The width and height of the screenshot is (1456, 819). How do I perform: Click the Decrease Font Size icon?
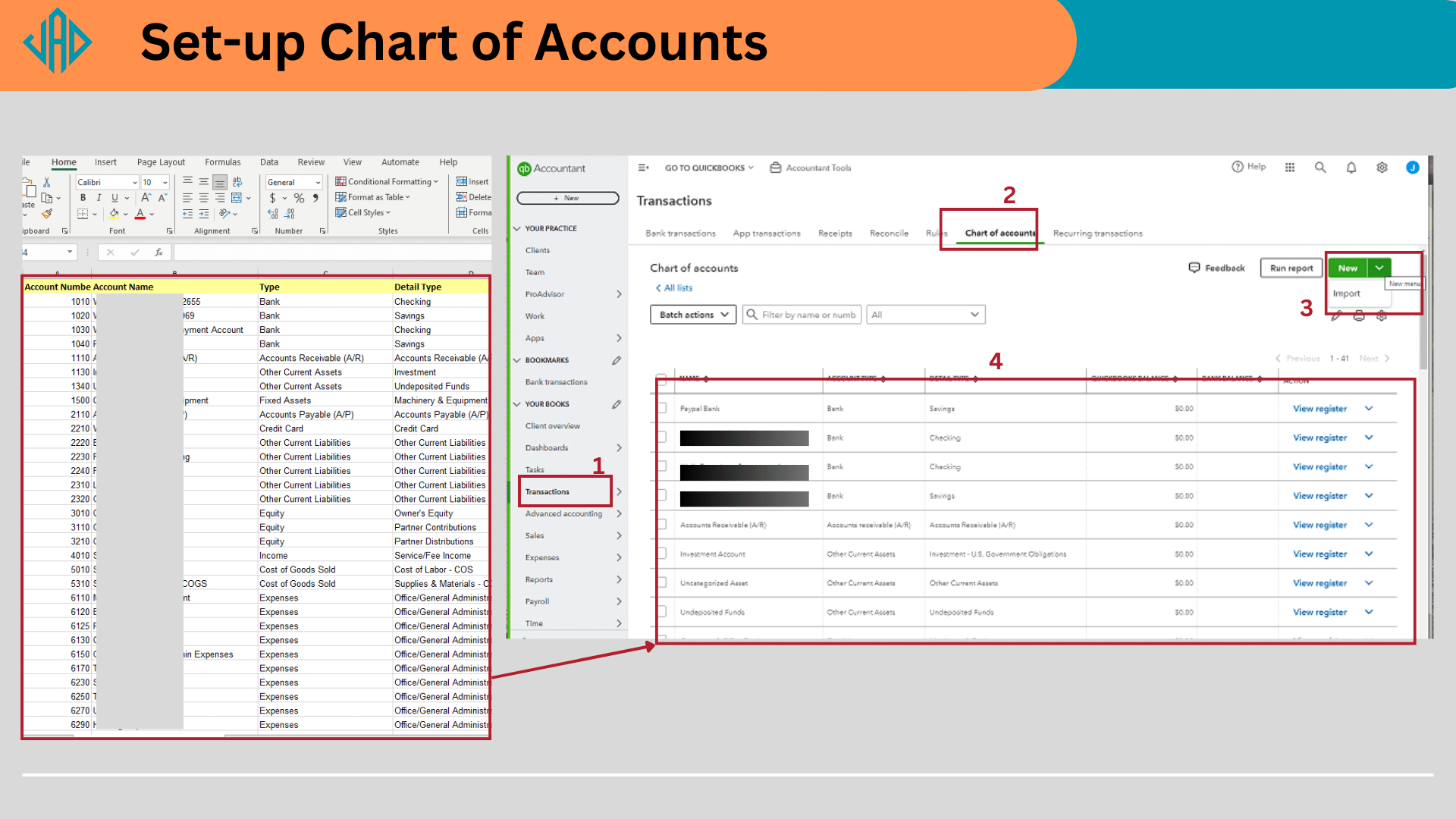[x=162, y=198]
